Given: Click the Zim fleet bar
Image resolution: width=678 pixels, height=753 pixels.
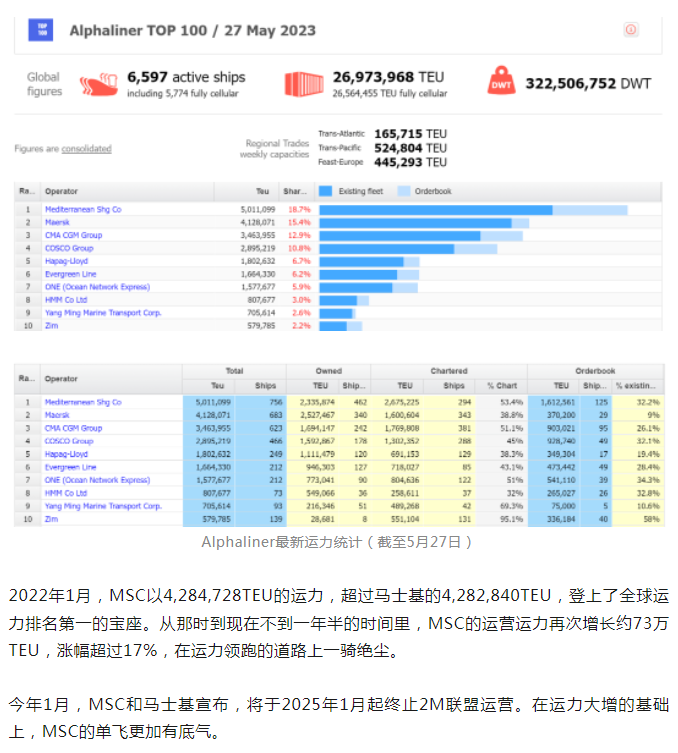Looking at the screenshot, I should (340, 326).
